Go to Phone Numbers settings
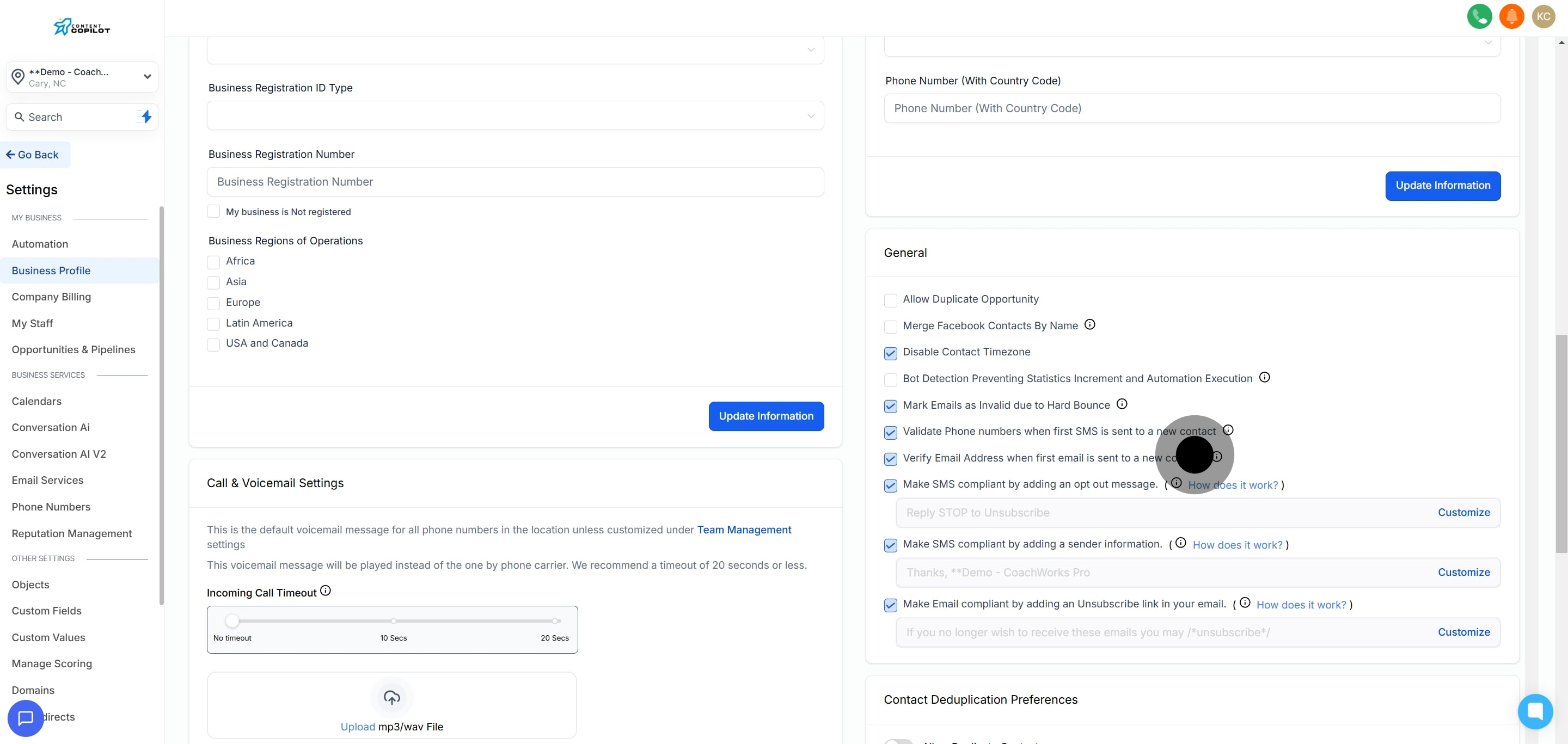This screenshot has height=744, width=1568. (x=51, y=507)
